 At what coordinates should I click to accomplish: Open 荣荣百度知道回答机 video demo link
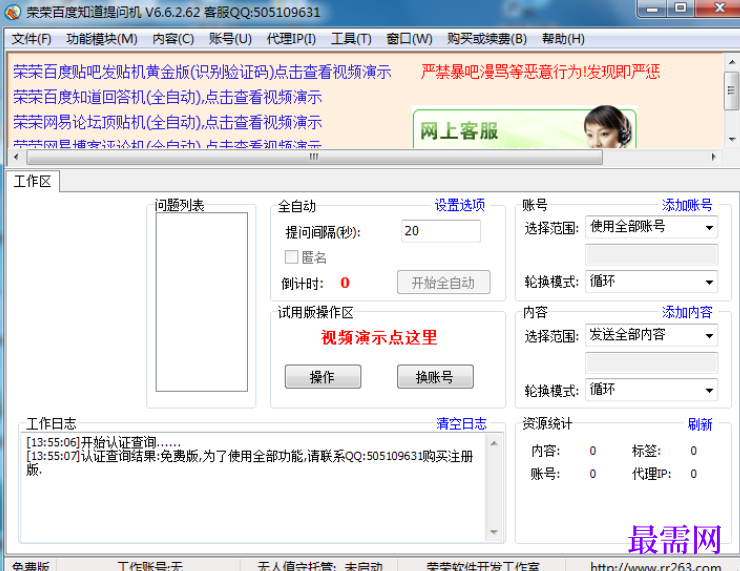pyautogui.click(x=168, y=97)
